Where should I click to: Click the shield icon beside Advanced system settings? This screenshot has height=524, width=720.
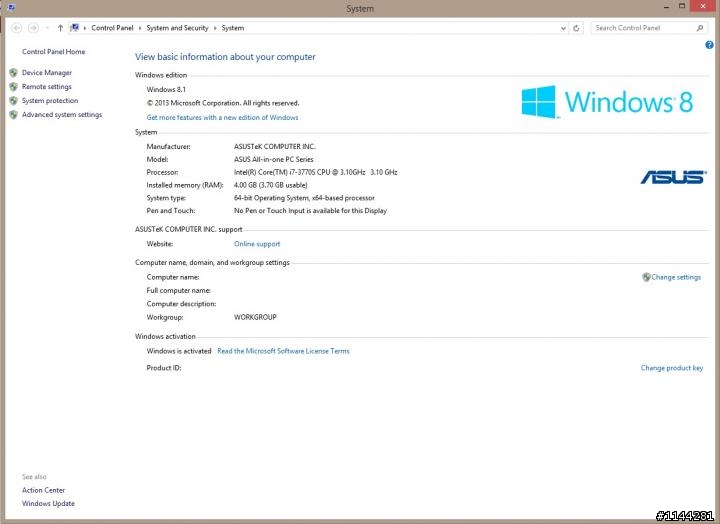point(13,115)
